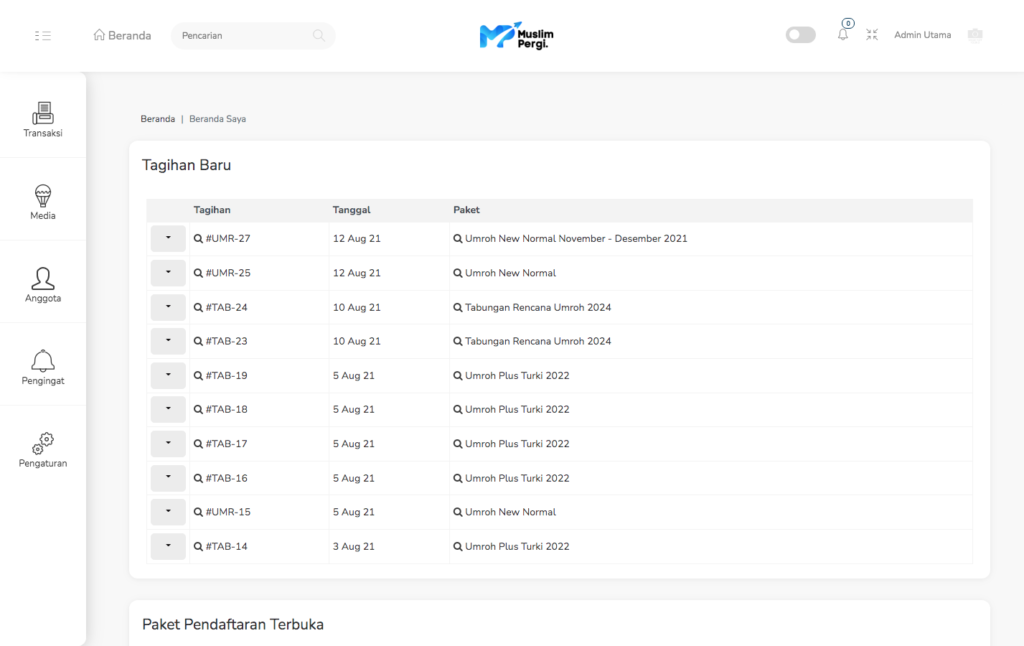Click the magnifier icon in search box

(x=319, y=36)
